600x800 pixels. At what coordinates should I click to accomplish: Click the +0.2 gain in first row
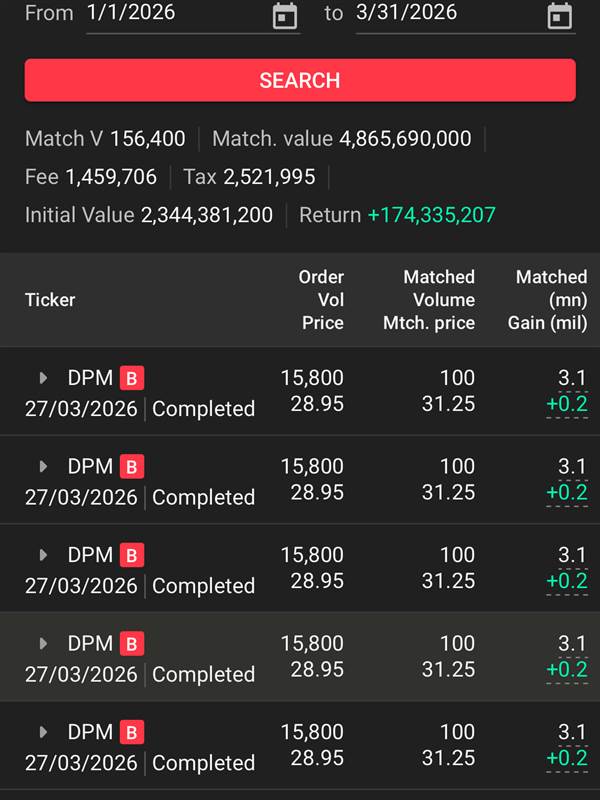(566, 405)
